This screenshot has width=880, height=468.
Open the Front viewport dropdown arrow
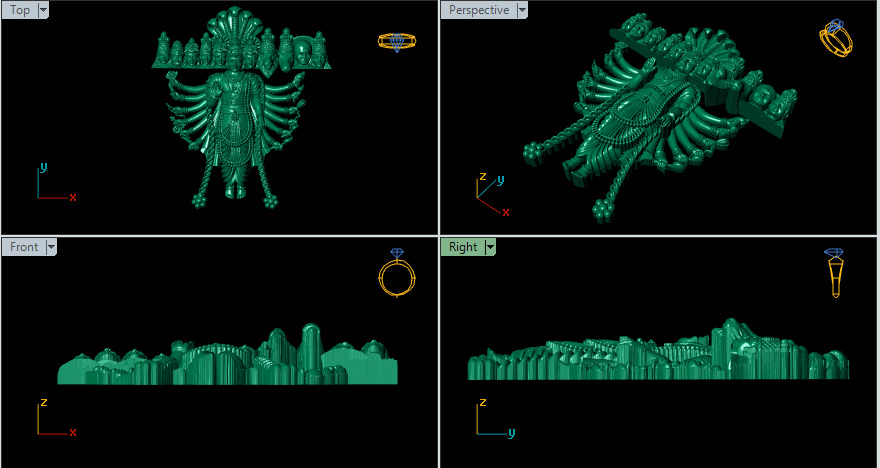pyautogui.click(x=51, y=247)
